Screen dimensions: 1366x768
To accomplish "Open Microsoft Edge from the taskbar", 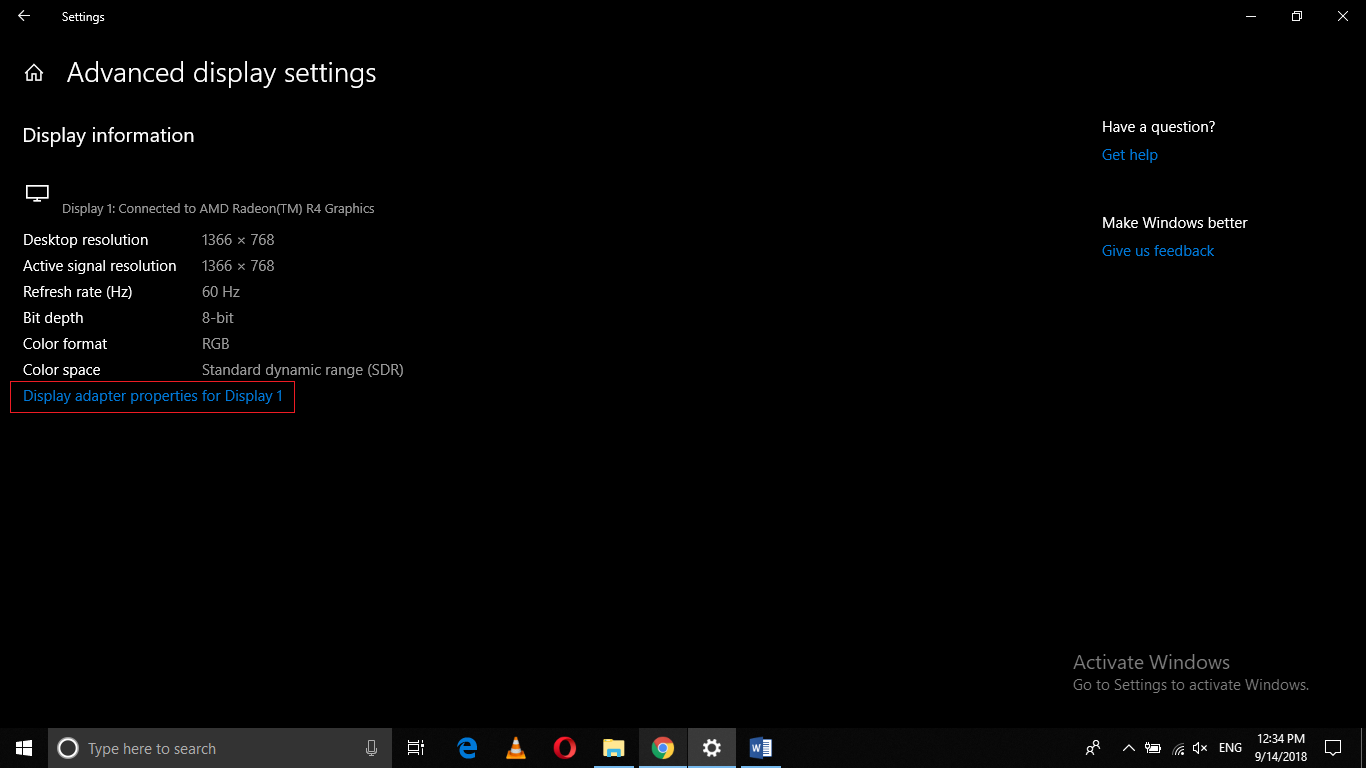I will coord(466,747).
